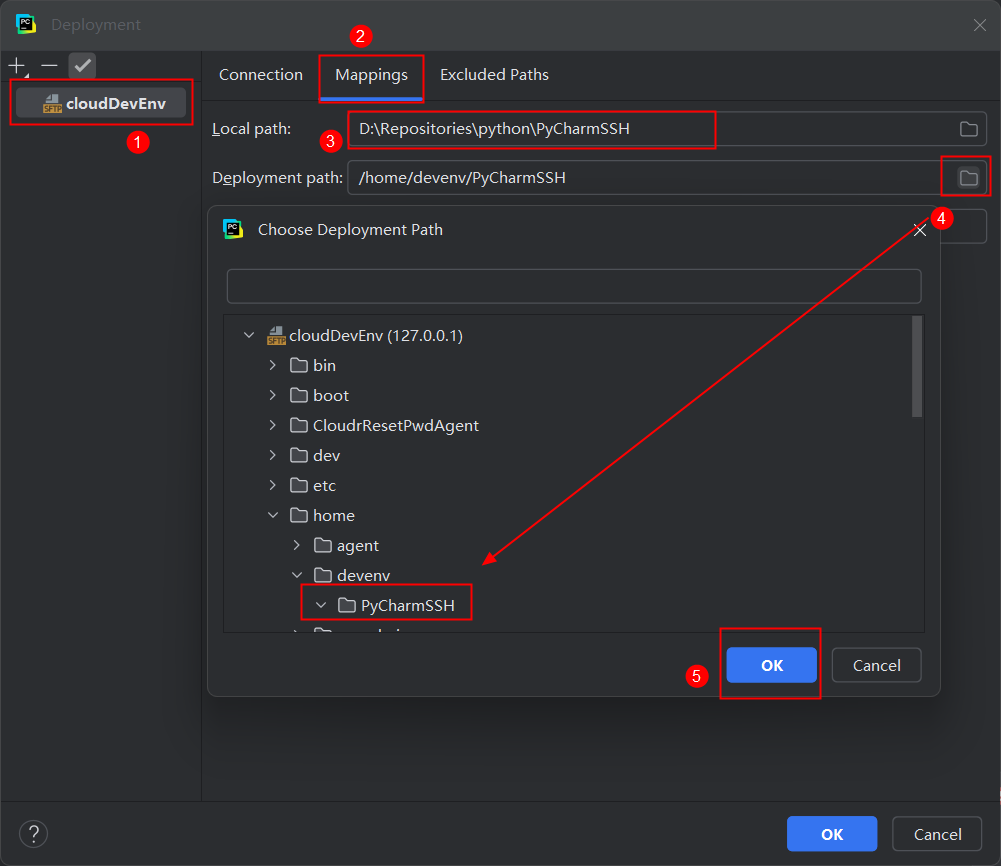Close the Choose Deployment Path dialog
Image resolution: width=1001 pixels, height=866 pixels.
pyautogui.click(x=919, y=230)
